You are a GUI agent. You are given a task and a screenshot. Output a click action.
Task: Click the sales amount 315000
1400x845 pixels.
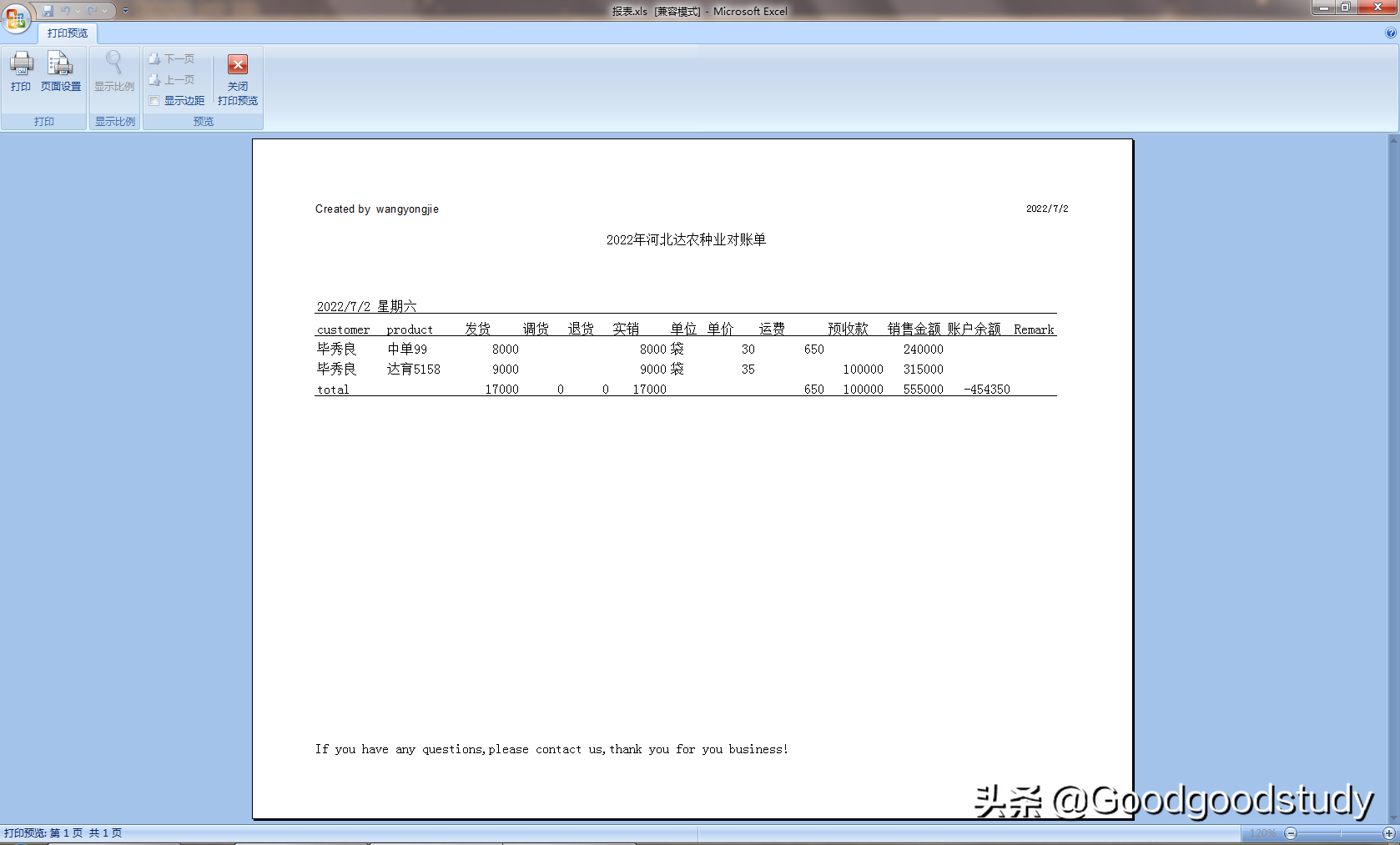click(924, 370)
